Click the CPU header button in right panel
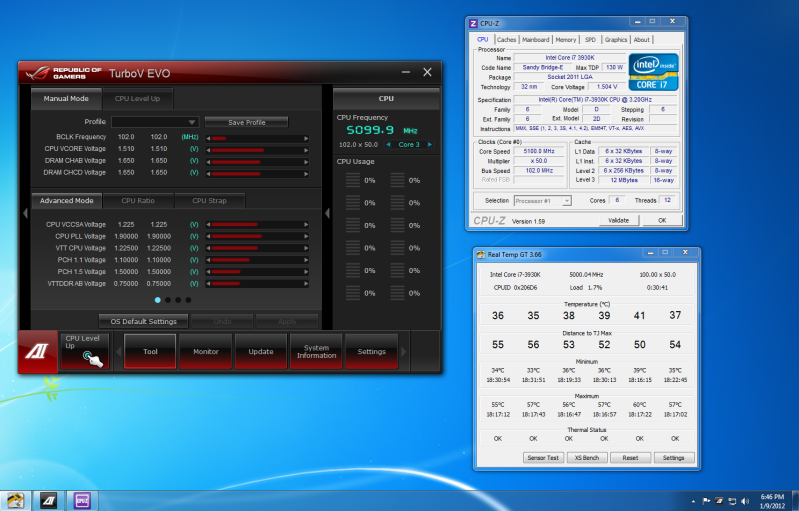 click(386, 99)
